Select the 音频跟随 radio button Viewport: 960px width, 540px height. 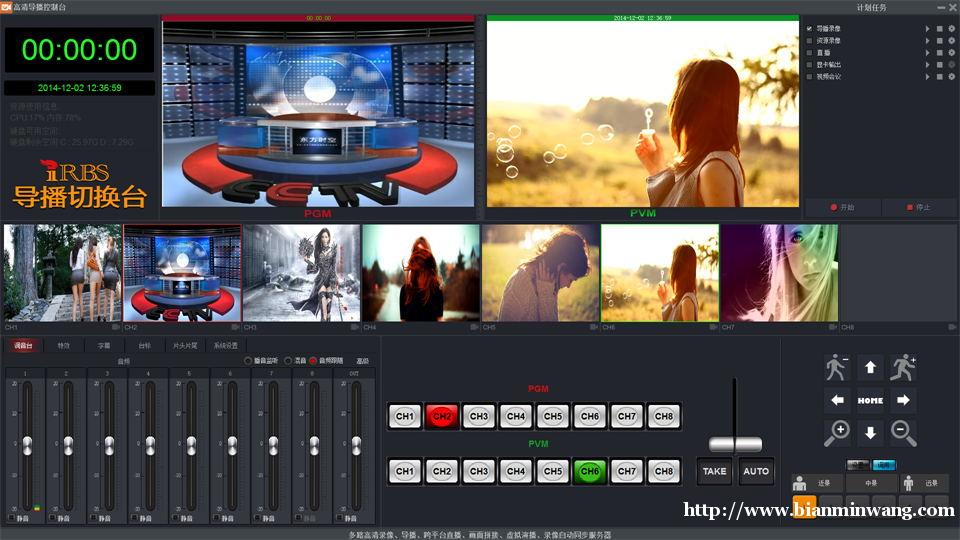[x=313, y=361]
